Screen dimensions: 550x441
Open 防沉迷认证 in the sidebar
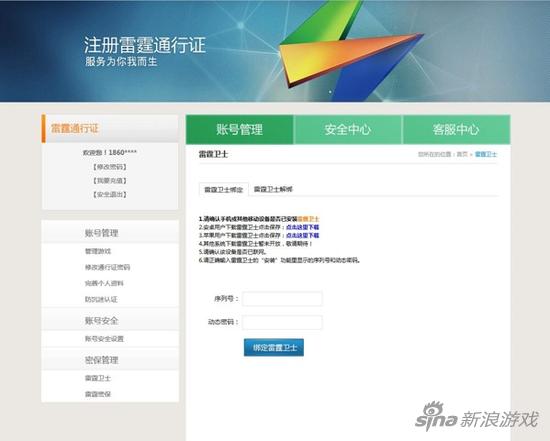(101, 299)
